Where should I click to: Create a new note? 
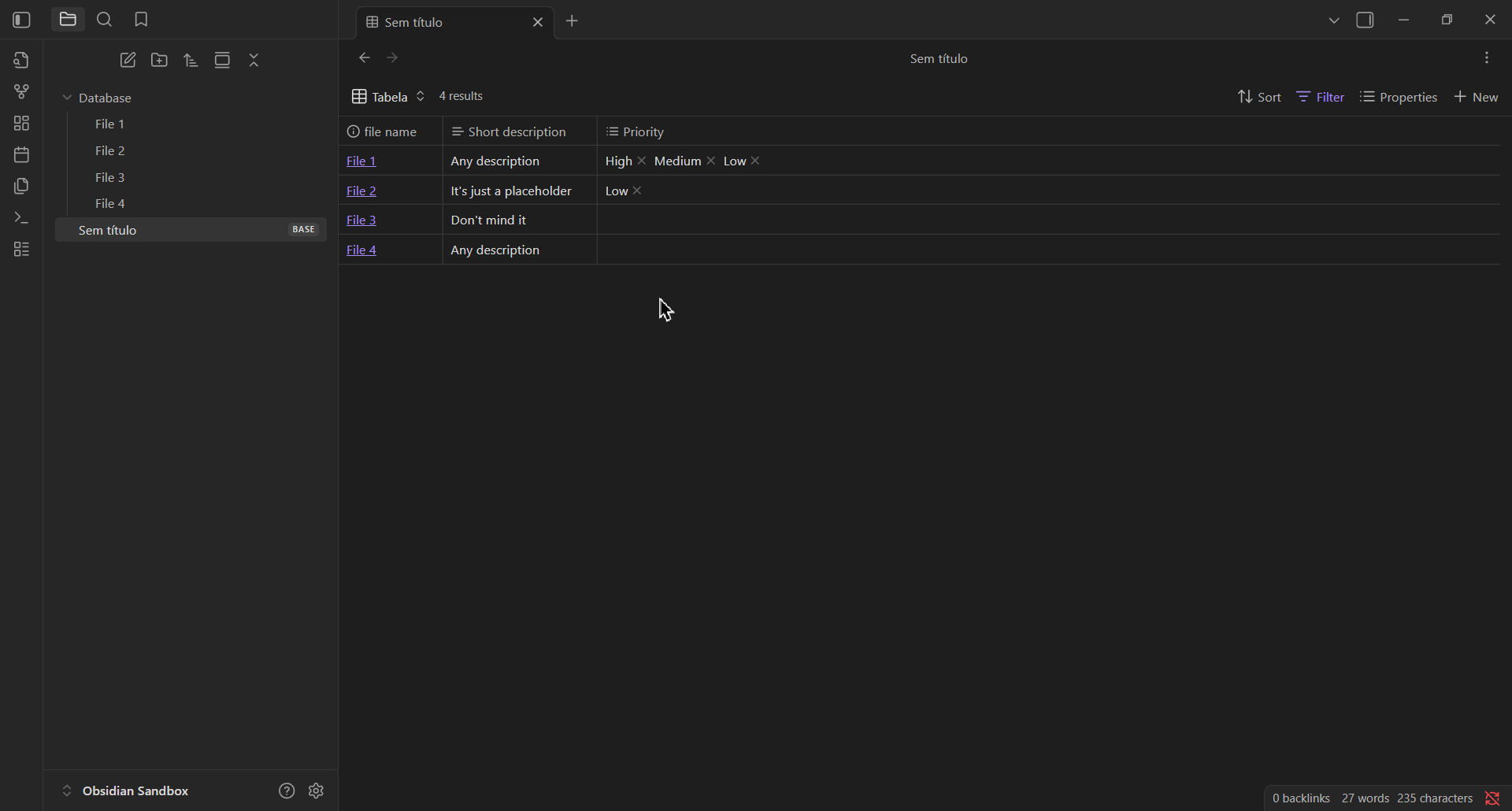128,59
